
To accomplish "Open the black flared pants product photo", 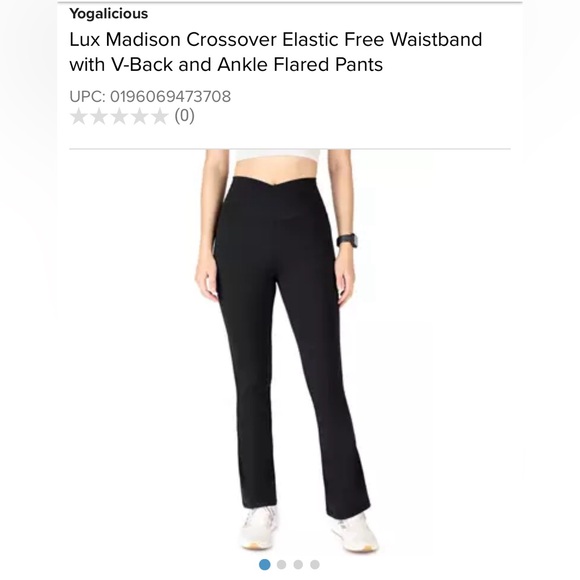I will 287,351.
